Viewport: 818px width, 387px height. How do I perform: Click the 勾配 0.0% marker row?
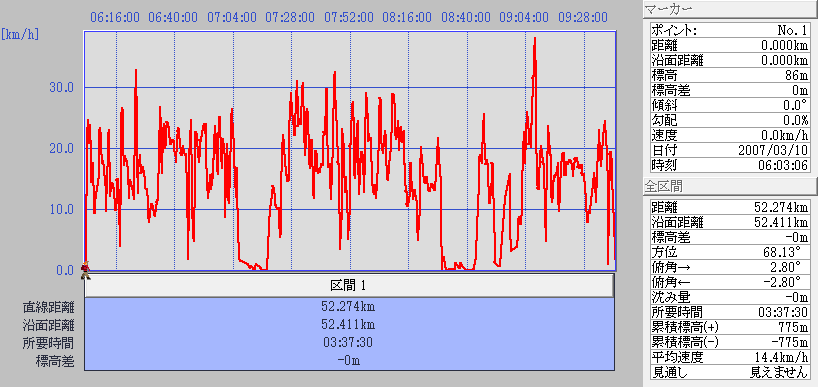(x=730, y=120)
